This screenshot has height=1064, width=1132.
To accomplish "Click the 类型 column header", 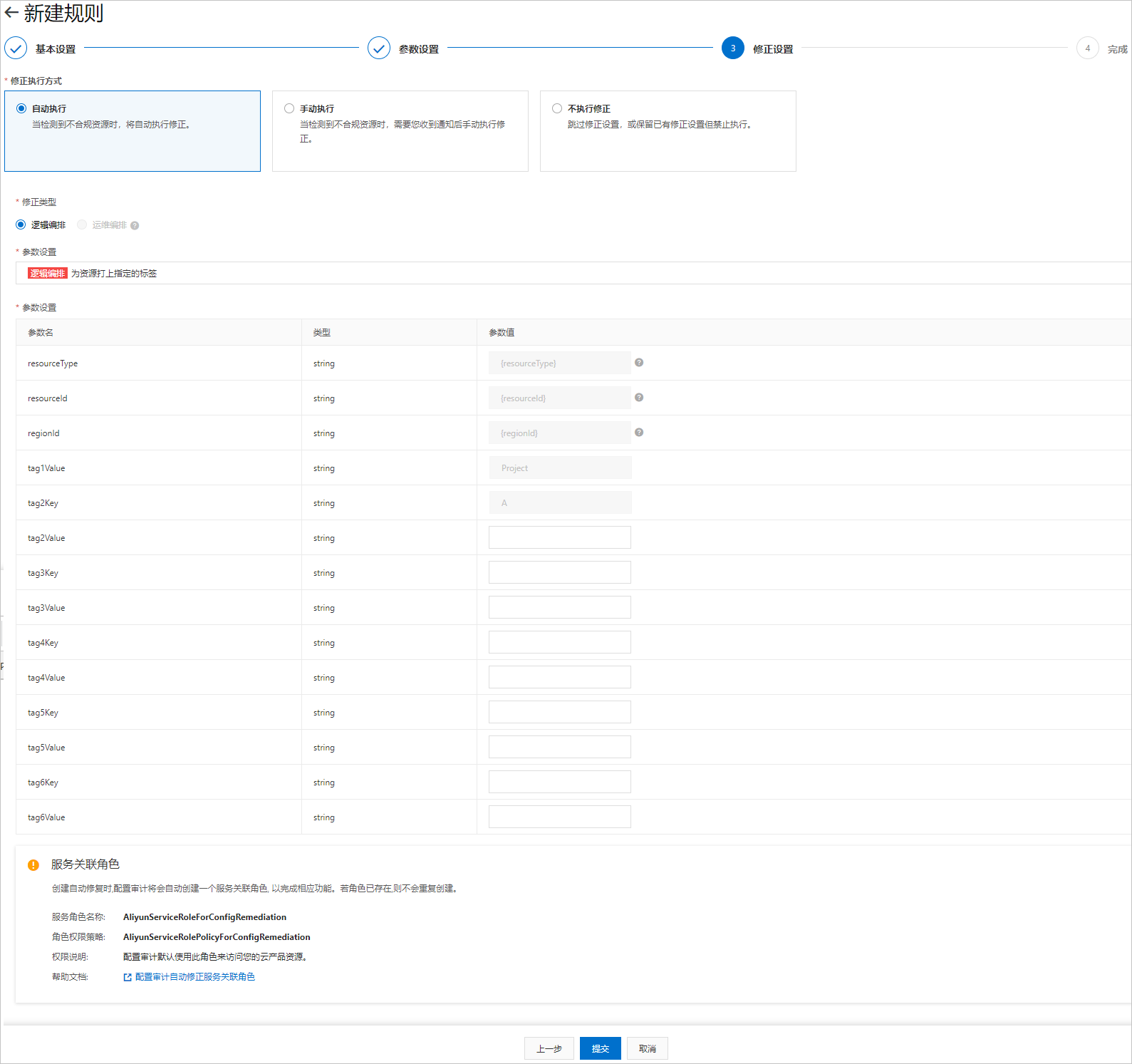I will click(322, 332).
